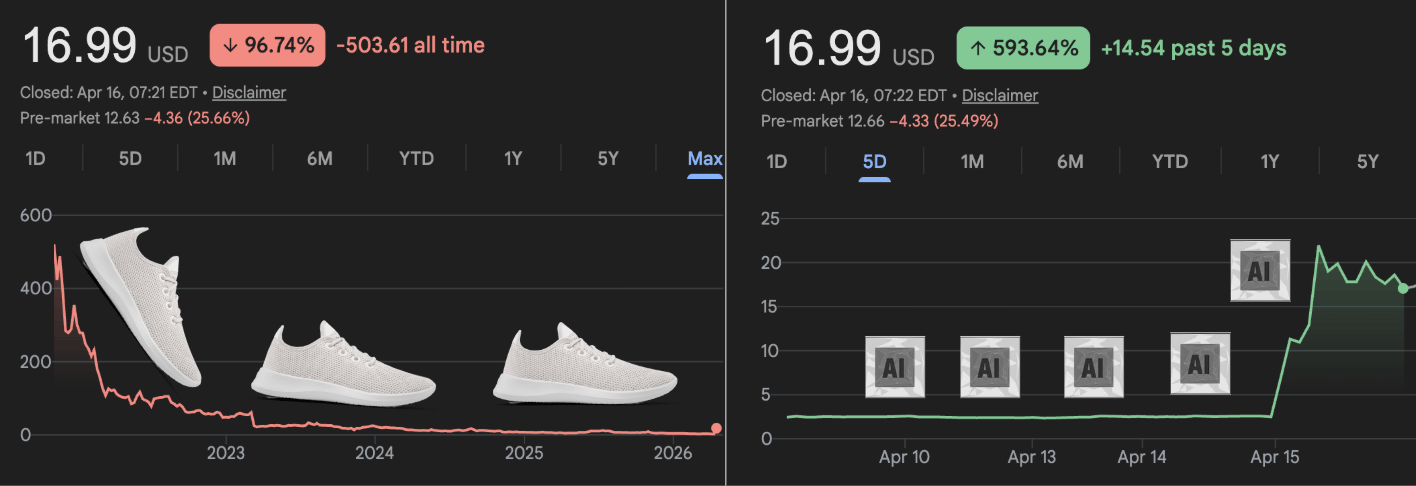This screenshot has width=1416, height=486.
Task: Choose the 6M tab on the green 5-day chart
Action: tap(1070, 162)
